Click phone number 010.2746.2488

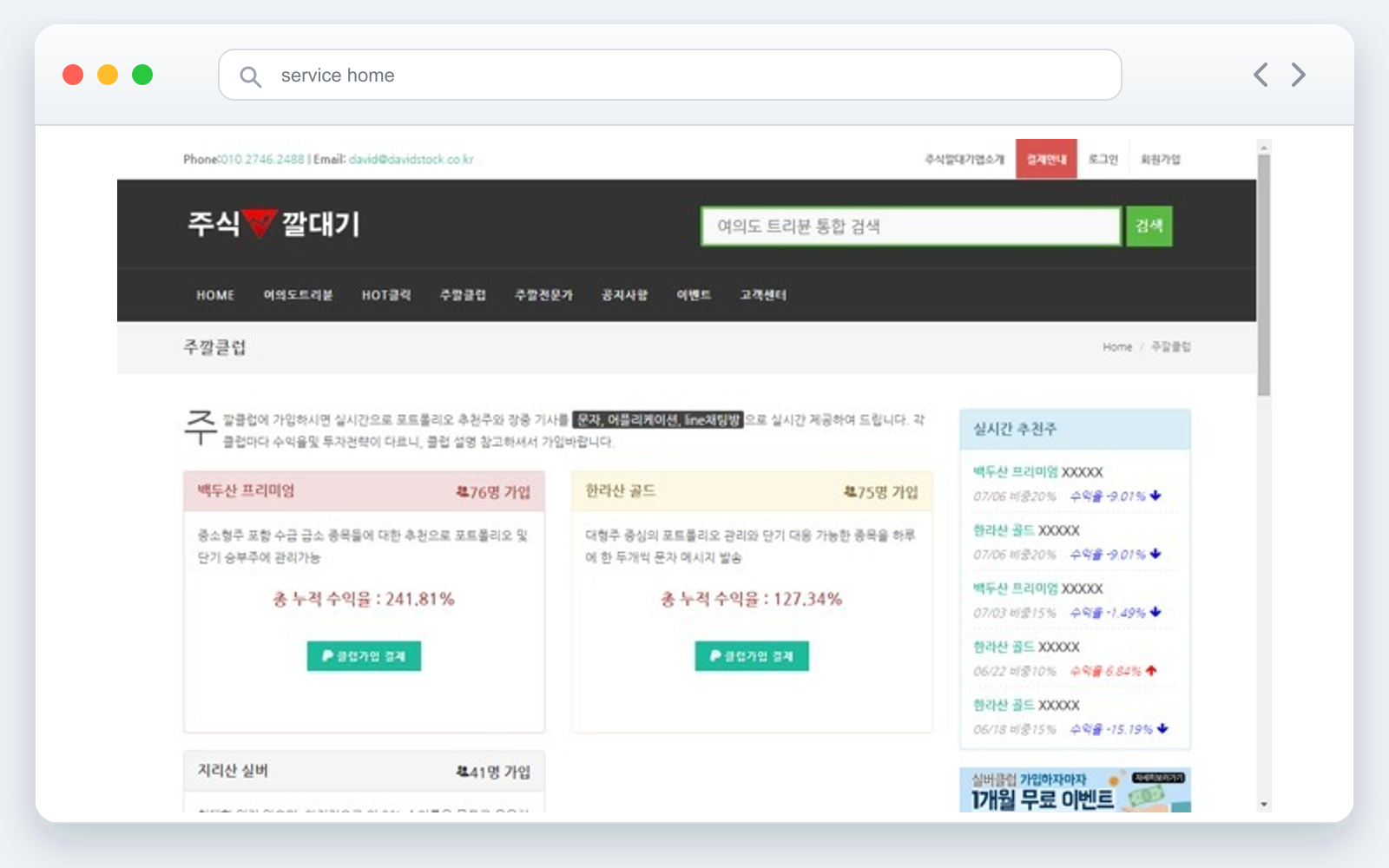[262, 159]
